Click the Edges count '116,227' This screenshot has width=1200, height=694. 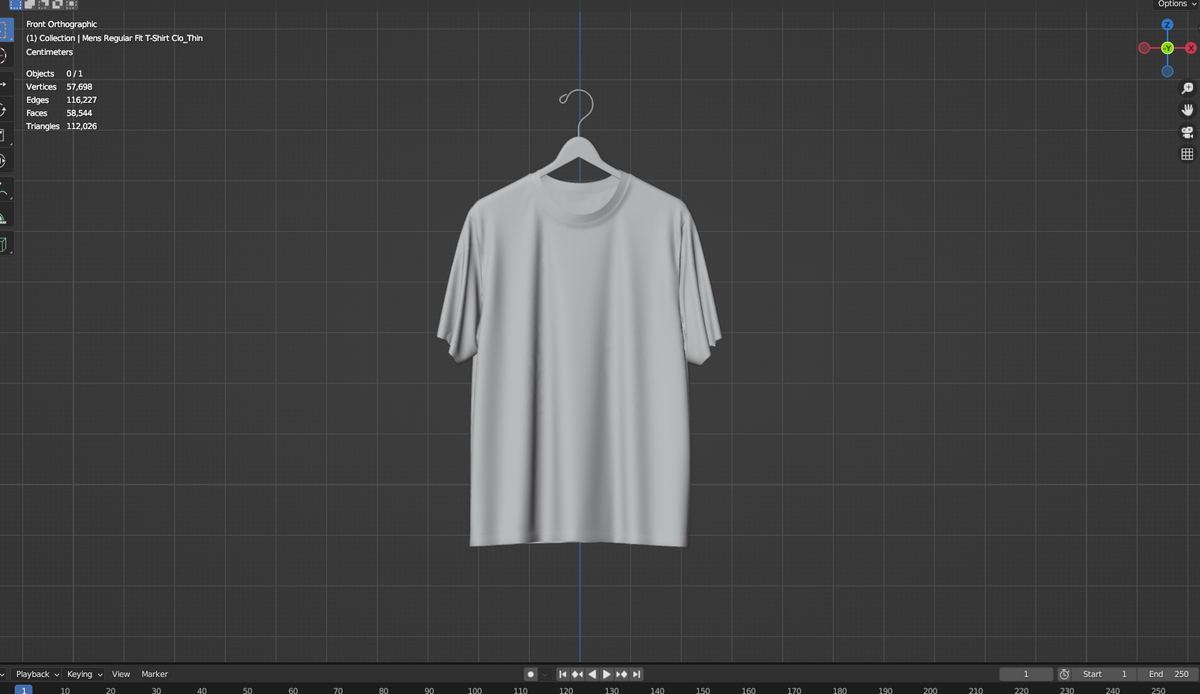(81, 100)
